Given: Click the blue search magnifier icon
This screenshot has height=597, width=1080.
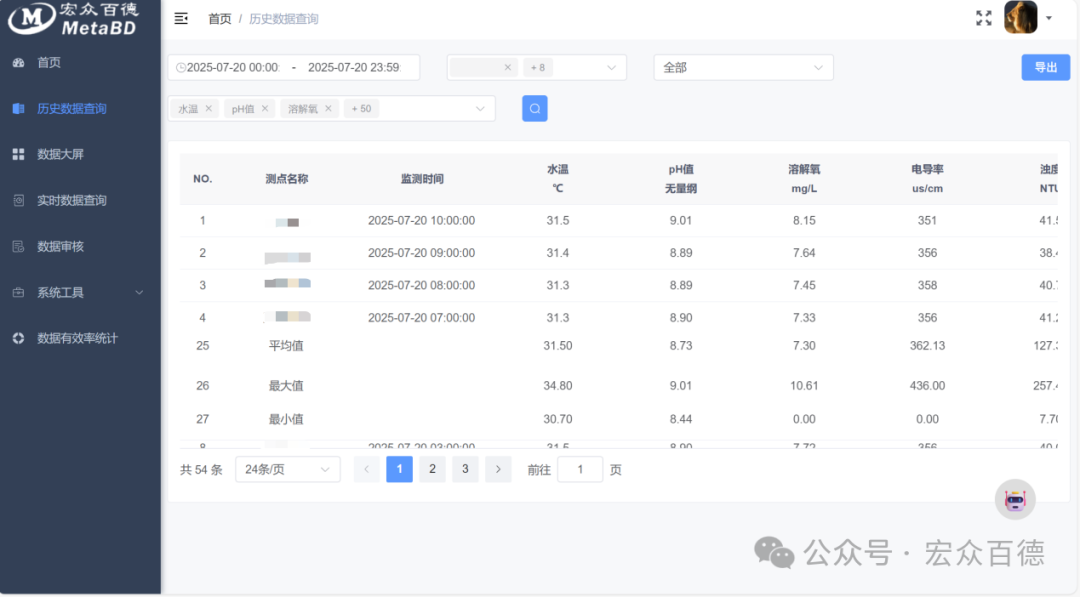Looking at the screenshot, I should pyautogui.click(x=534, y=107).
